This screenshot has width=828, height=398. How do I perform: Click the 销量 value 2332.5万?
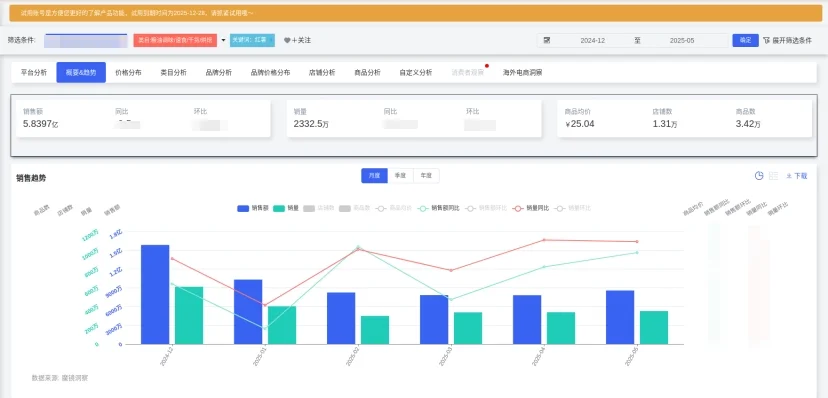click(311, 124)
